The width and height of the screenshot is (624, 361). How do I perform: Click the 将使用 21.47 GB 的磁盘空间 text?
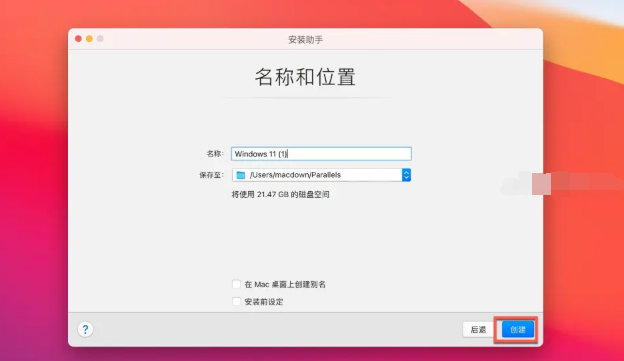pos(281,195)
